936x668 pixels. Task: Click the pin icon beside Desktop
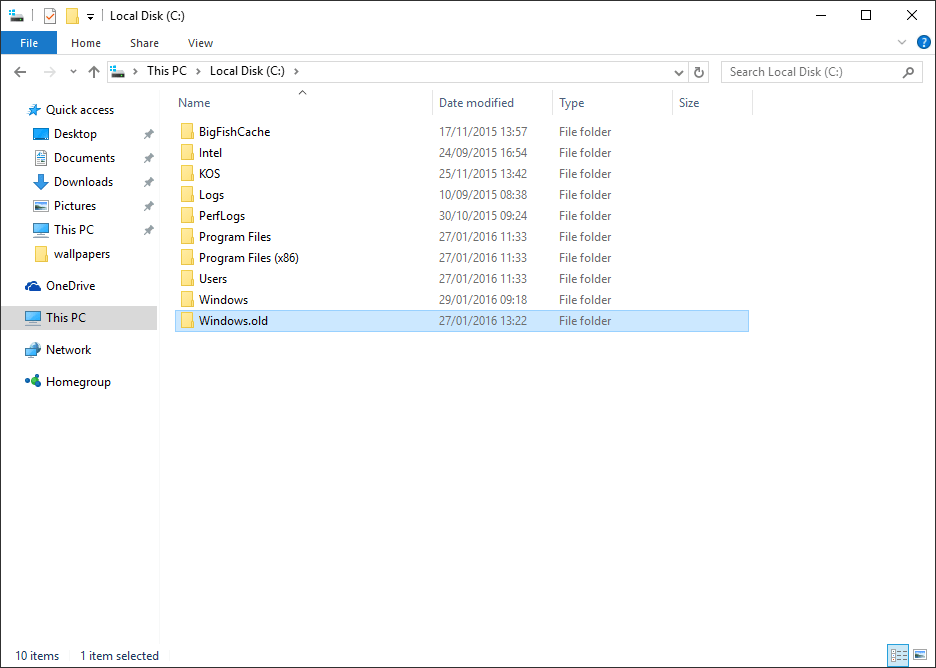[x=149, y=134]
